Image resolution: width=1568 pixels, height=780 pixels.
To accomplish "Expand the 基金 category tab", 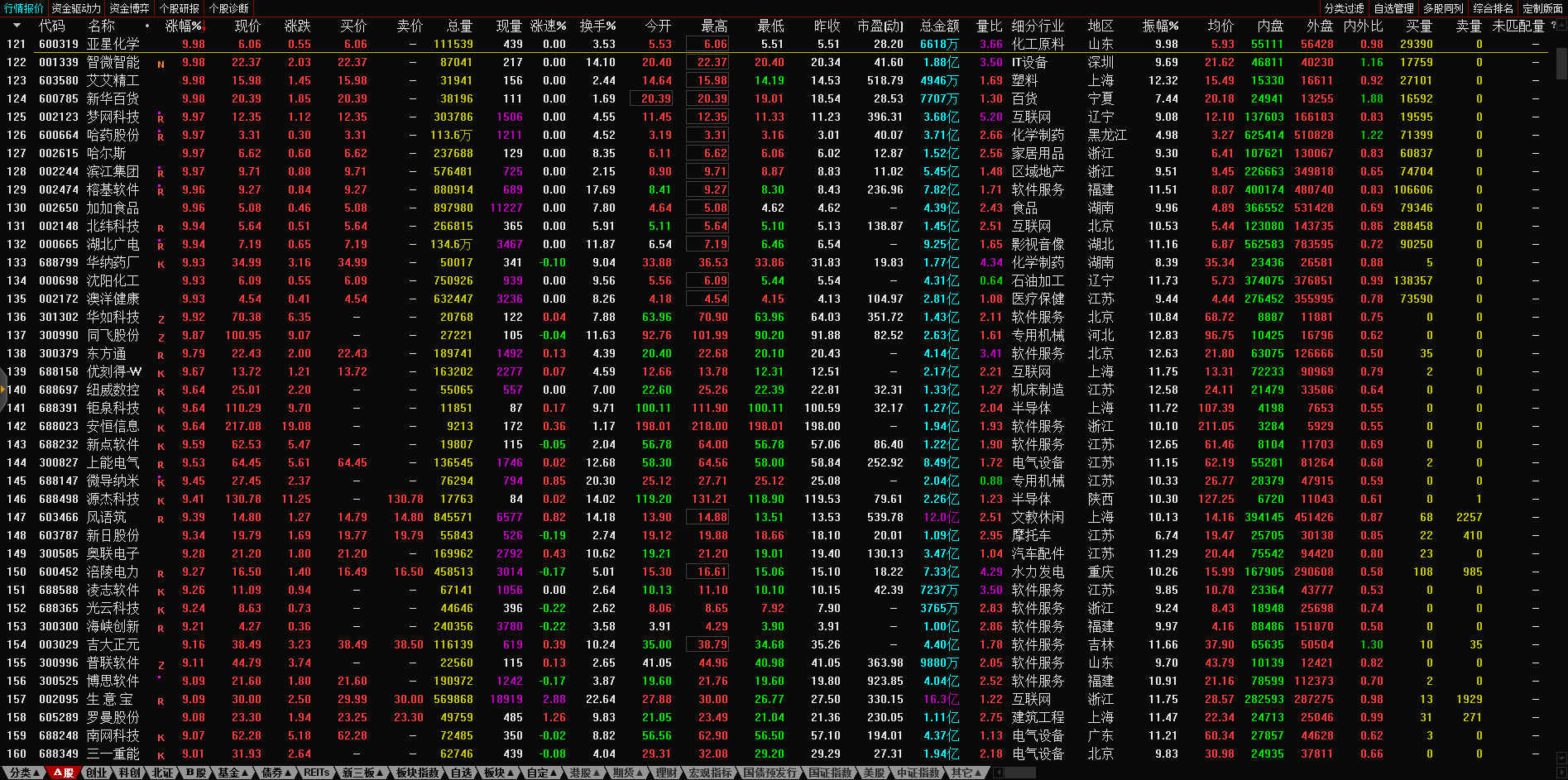I will point(232,773).
